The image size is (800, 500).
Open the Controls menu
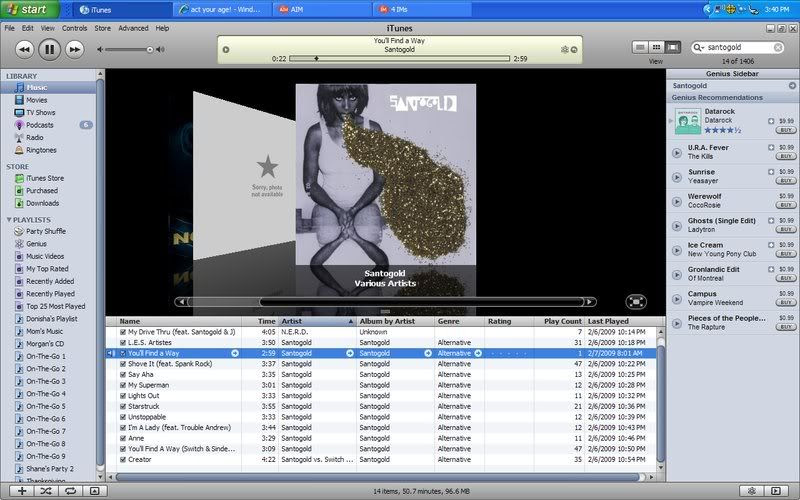pyautogui.click(x=74, y=28)
